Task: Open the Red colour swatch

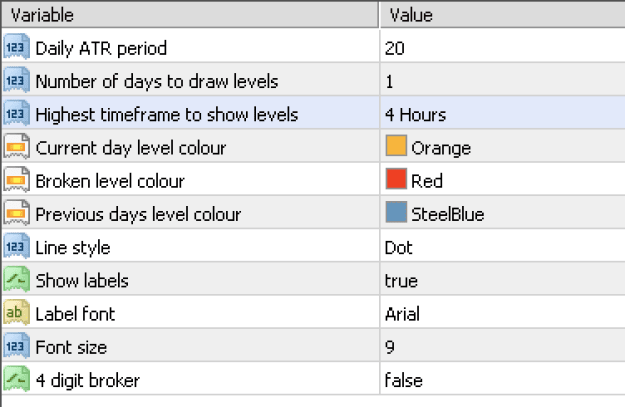Action: (x=396, y=179)
